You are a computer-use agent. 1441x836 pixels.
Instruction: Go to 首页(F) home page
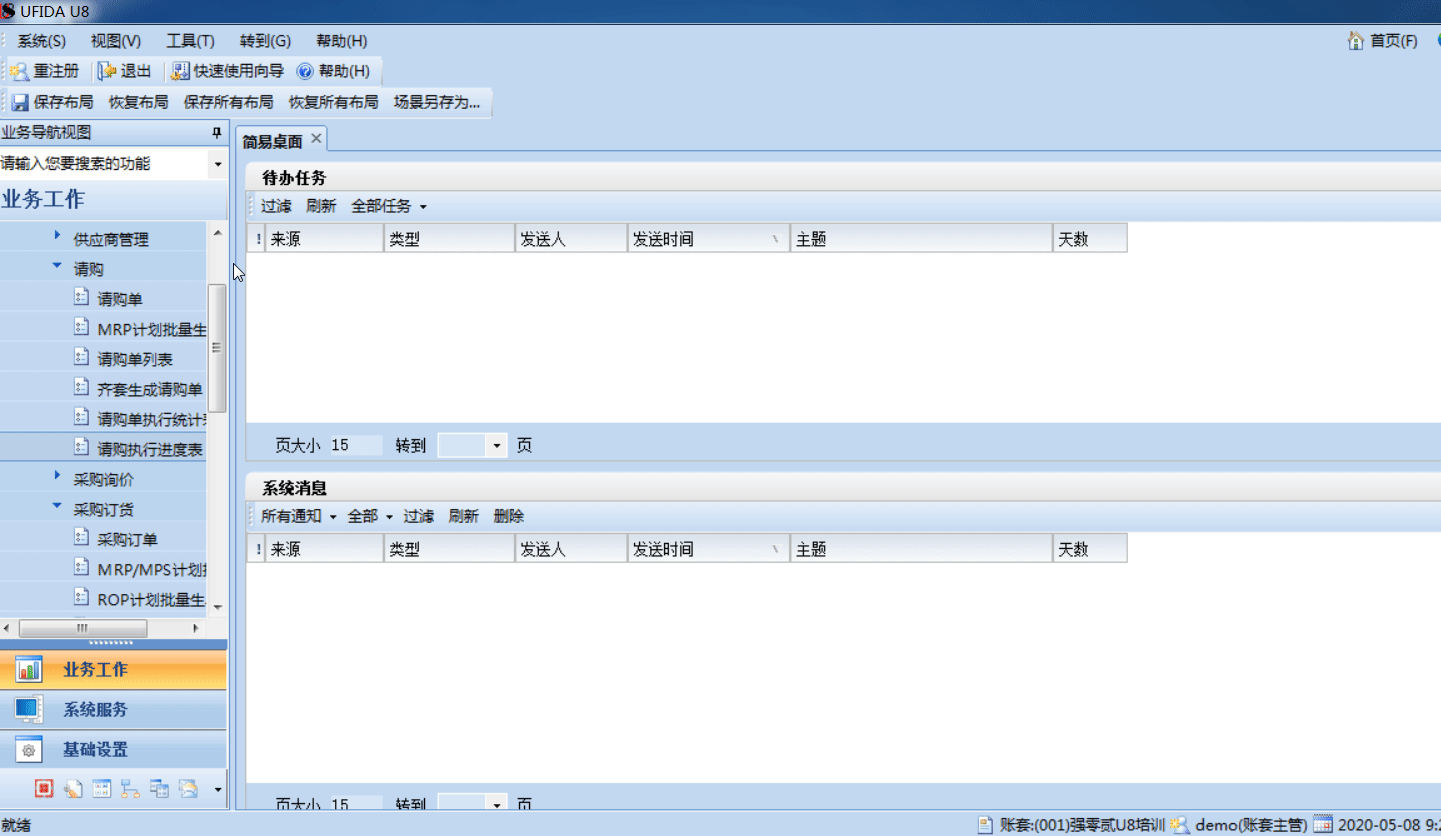pyautogui.click(x=1383, y=41)
